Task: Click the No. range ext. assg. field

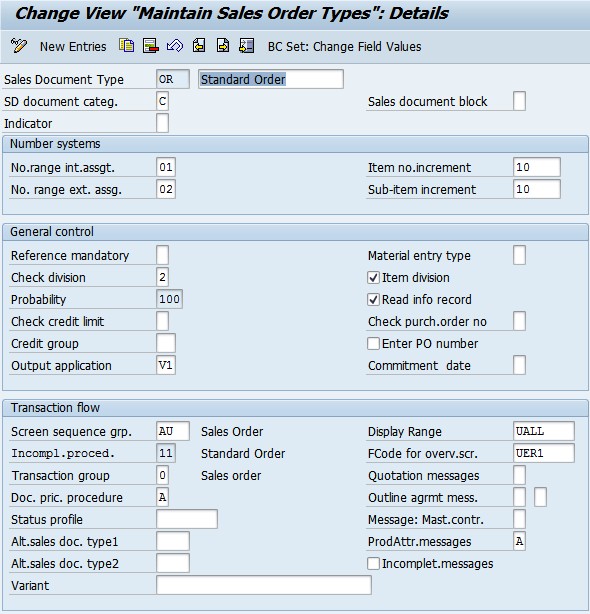Action: (166, 189)
